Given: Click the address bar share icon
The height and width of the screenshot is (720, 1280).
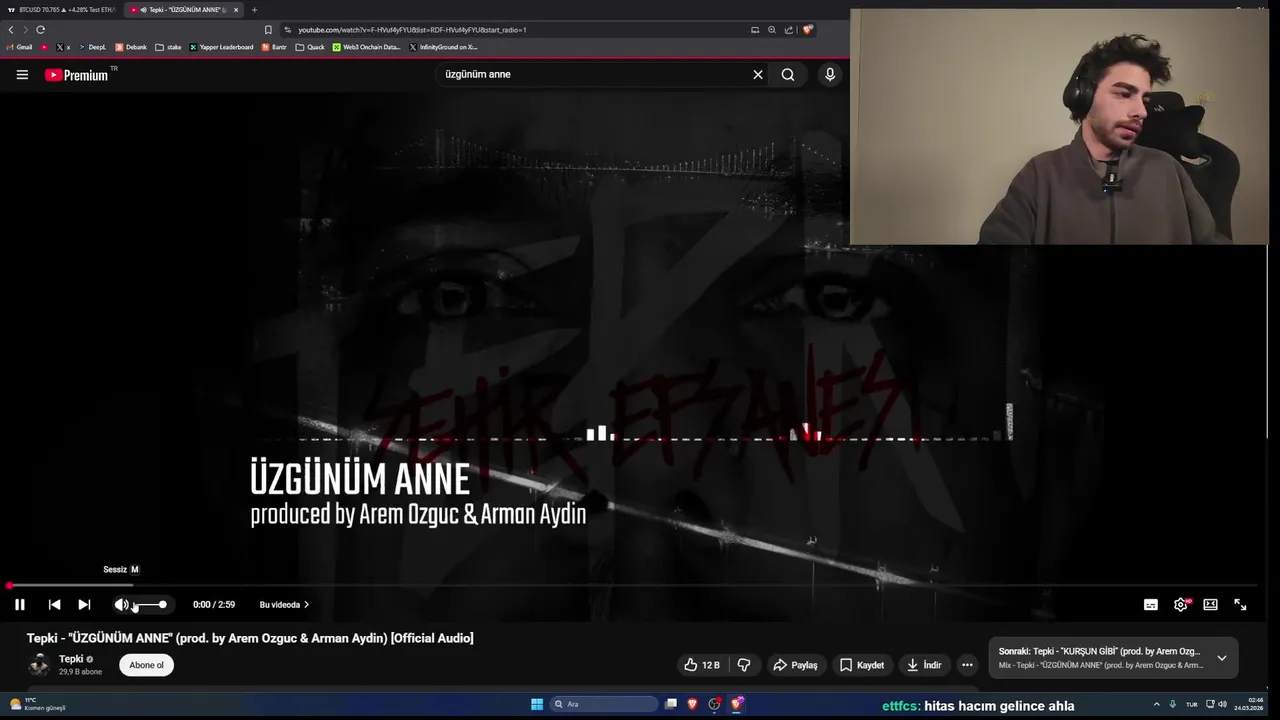Looking at the screenshot, I should 789,30.
